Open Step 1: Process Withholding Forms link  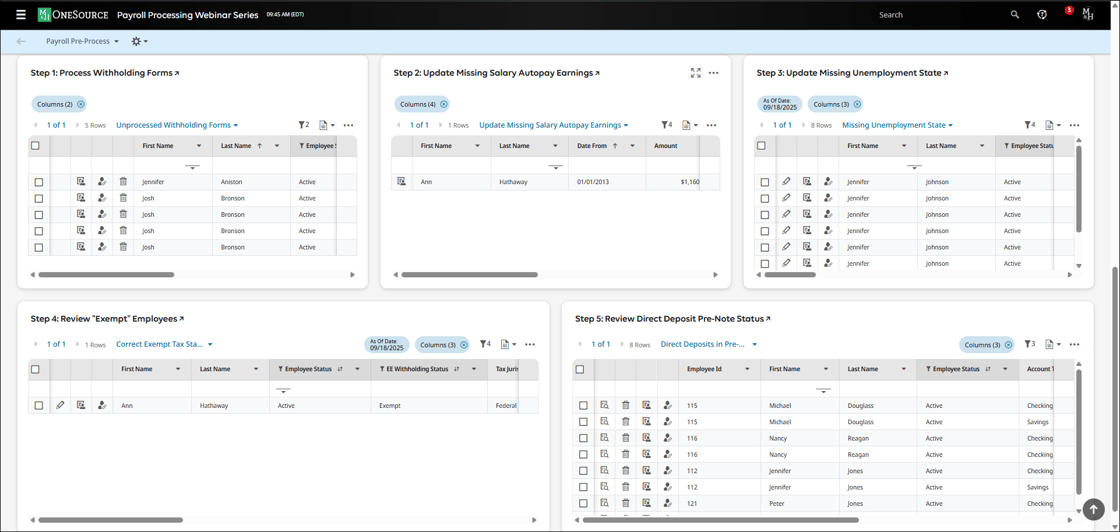(x=105, y=73)
